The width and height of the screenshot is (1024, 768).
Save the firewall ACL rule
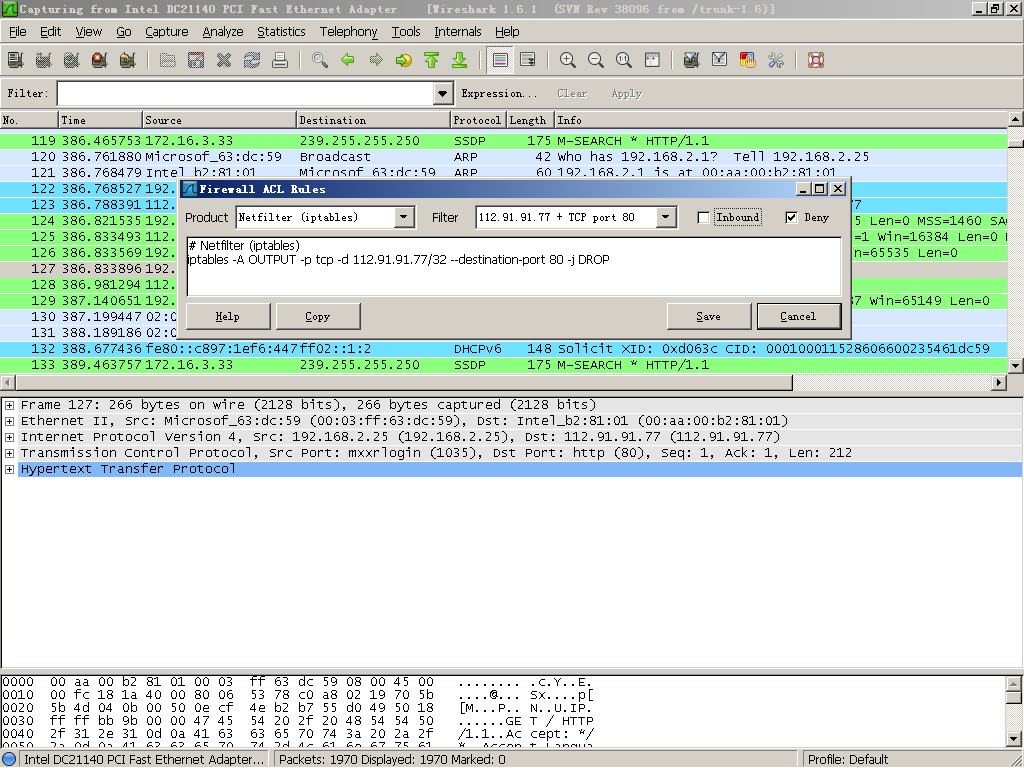(709, 316)
